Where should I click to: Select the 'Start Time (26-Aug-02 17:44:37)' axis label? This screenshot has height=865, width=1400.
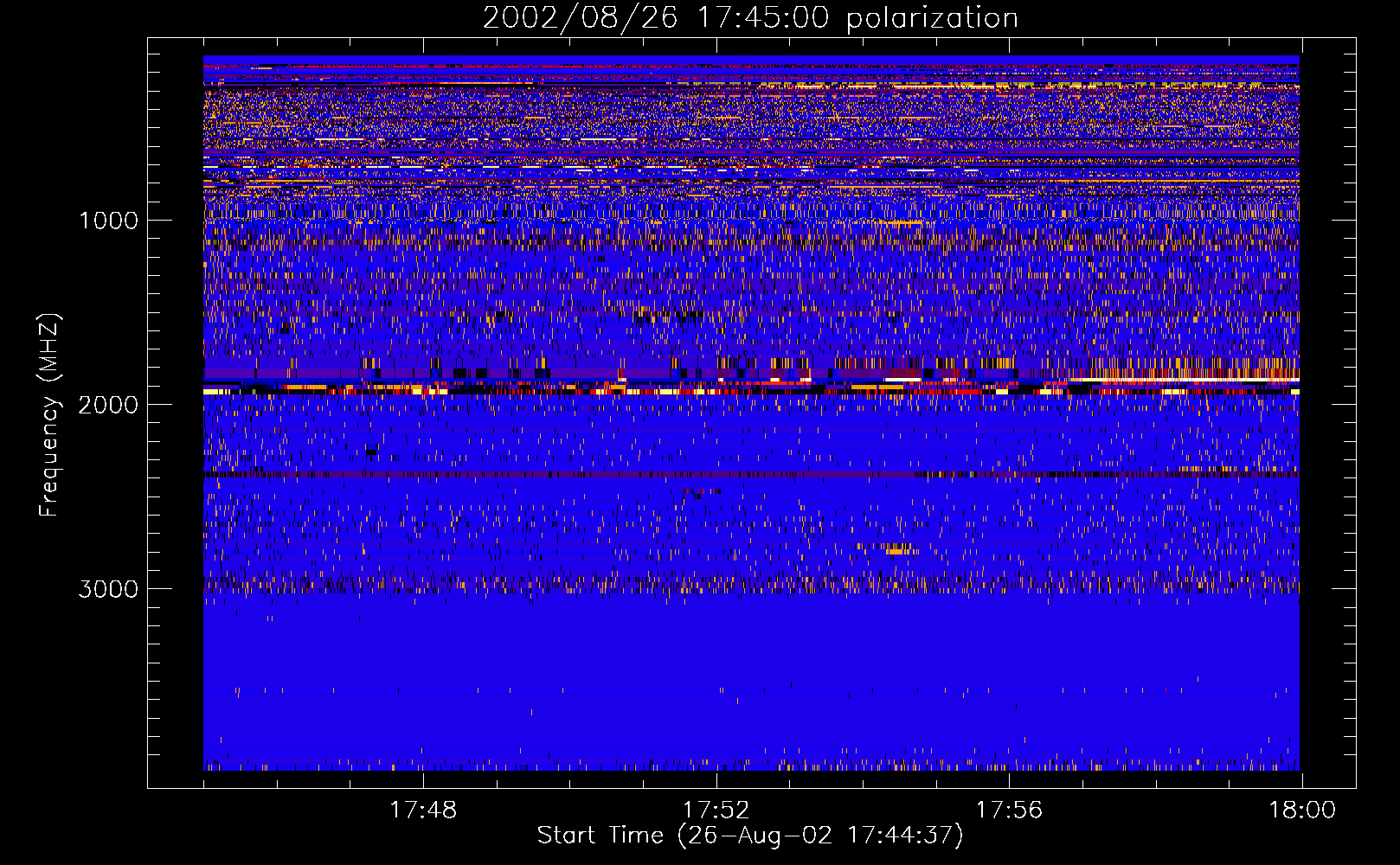[750, 836]
